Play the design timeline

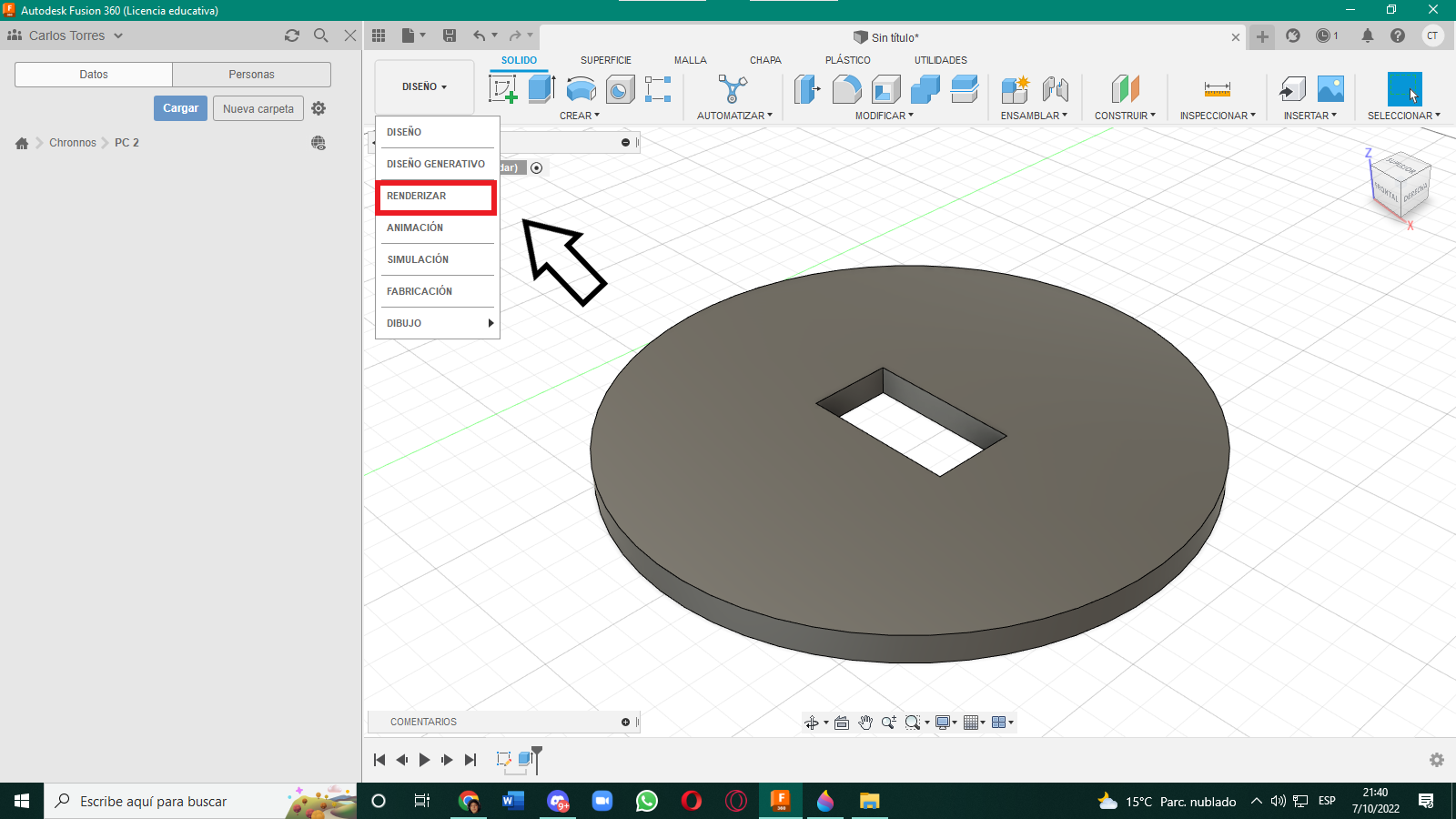point(424,760)
